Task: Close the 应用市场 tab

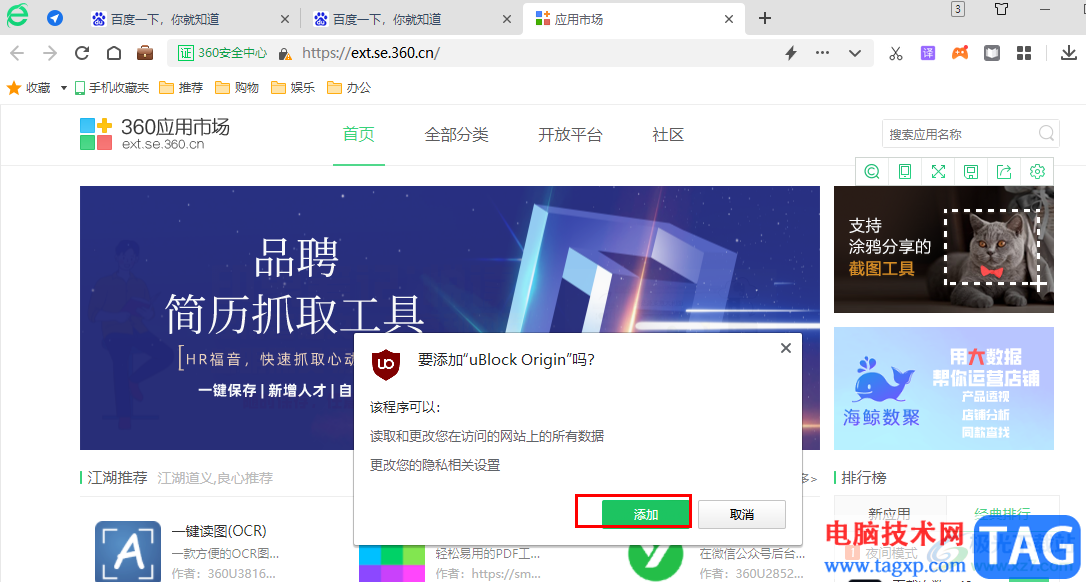Action: pos(729,19)
